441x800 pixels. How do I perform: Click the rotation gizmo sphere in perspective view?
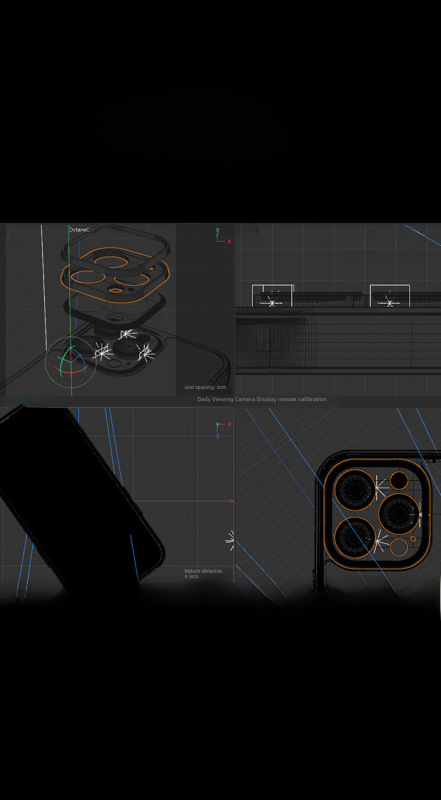pos(70,362)
